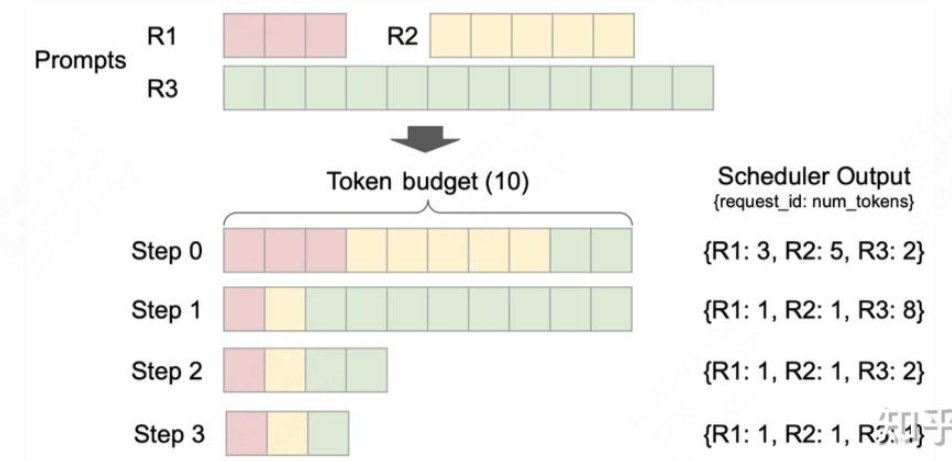The image size is (952, 461).
Task: Select the yellow block in Step 1 row
Action: [x=285, y=309]
